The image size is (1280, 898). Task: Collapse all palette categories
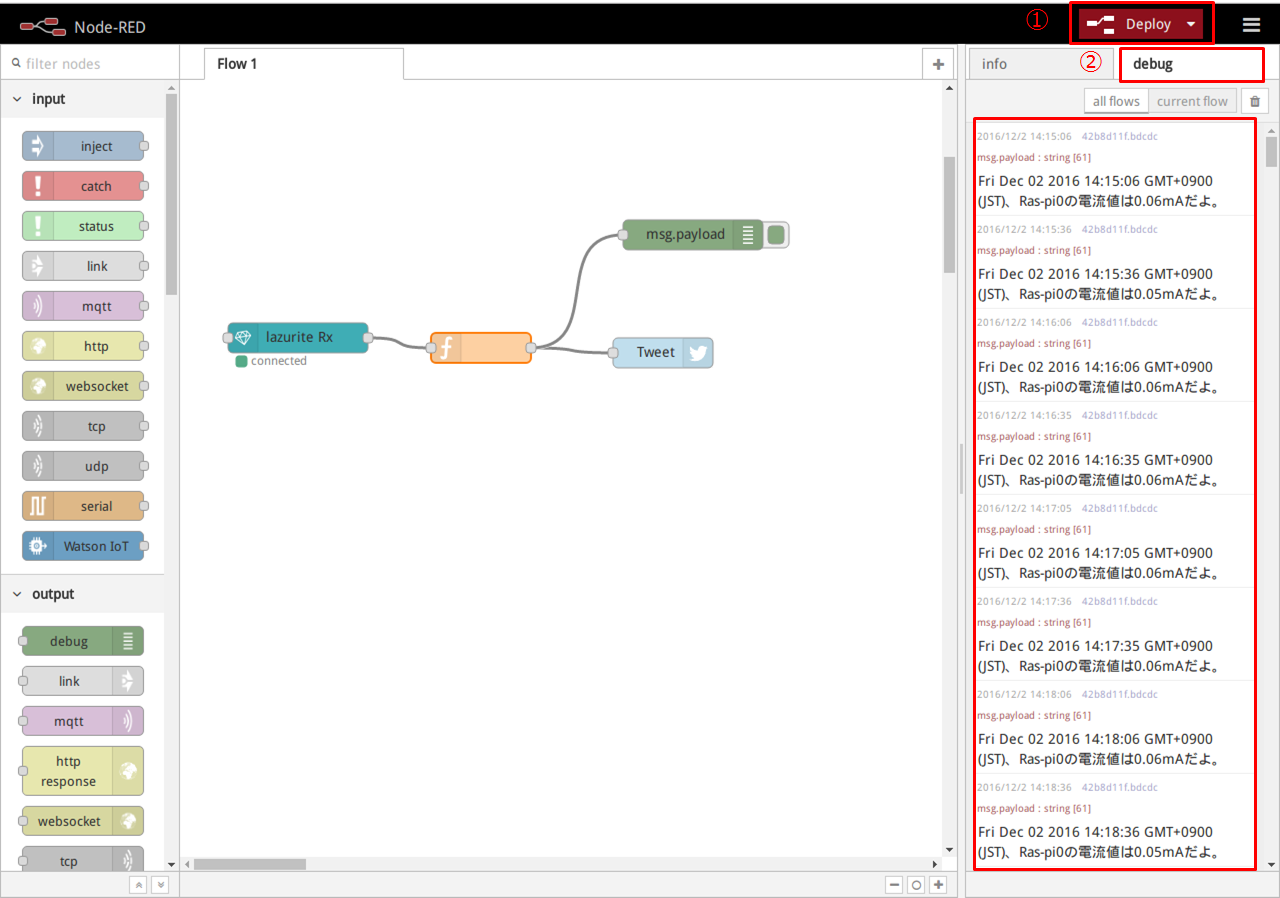[x=139, y=885]
